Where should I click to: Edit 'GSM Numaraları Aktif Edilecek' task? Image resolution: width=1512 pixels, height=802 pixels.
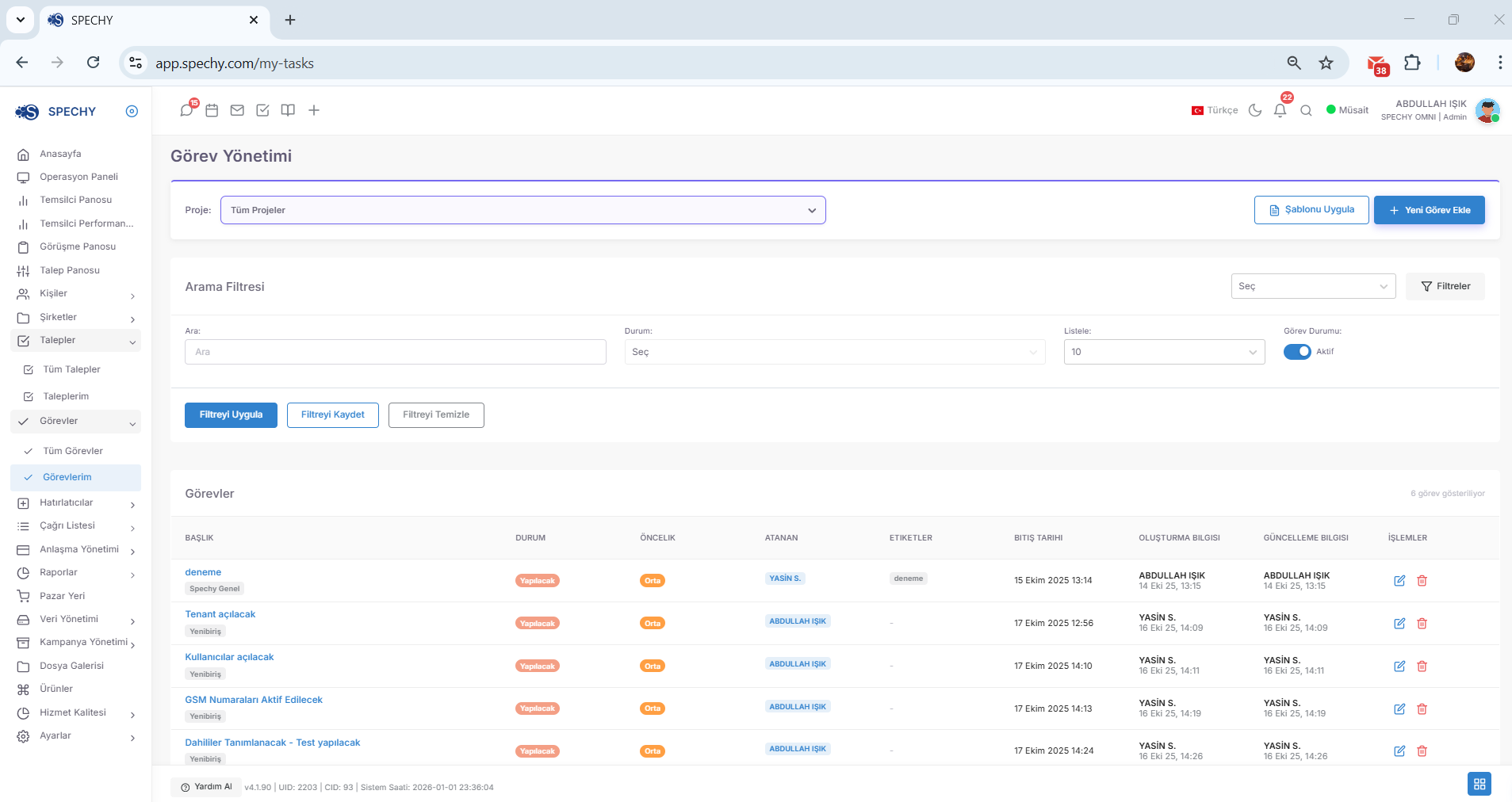point(1399,709)
